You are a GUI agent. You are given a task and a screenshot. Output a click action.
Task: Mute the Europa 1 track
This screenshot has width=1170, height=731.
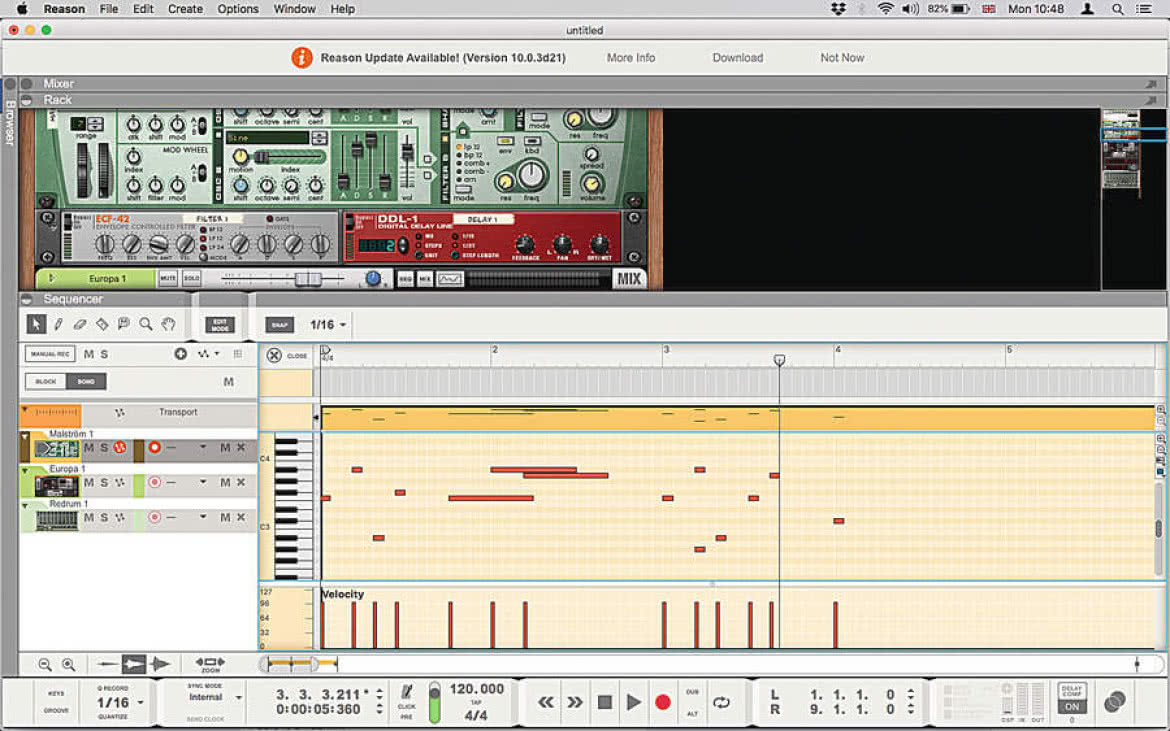coord(89,483)
